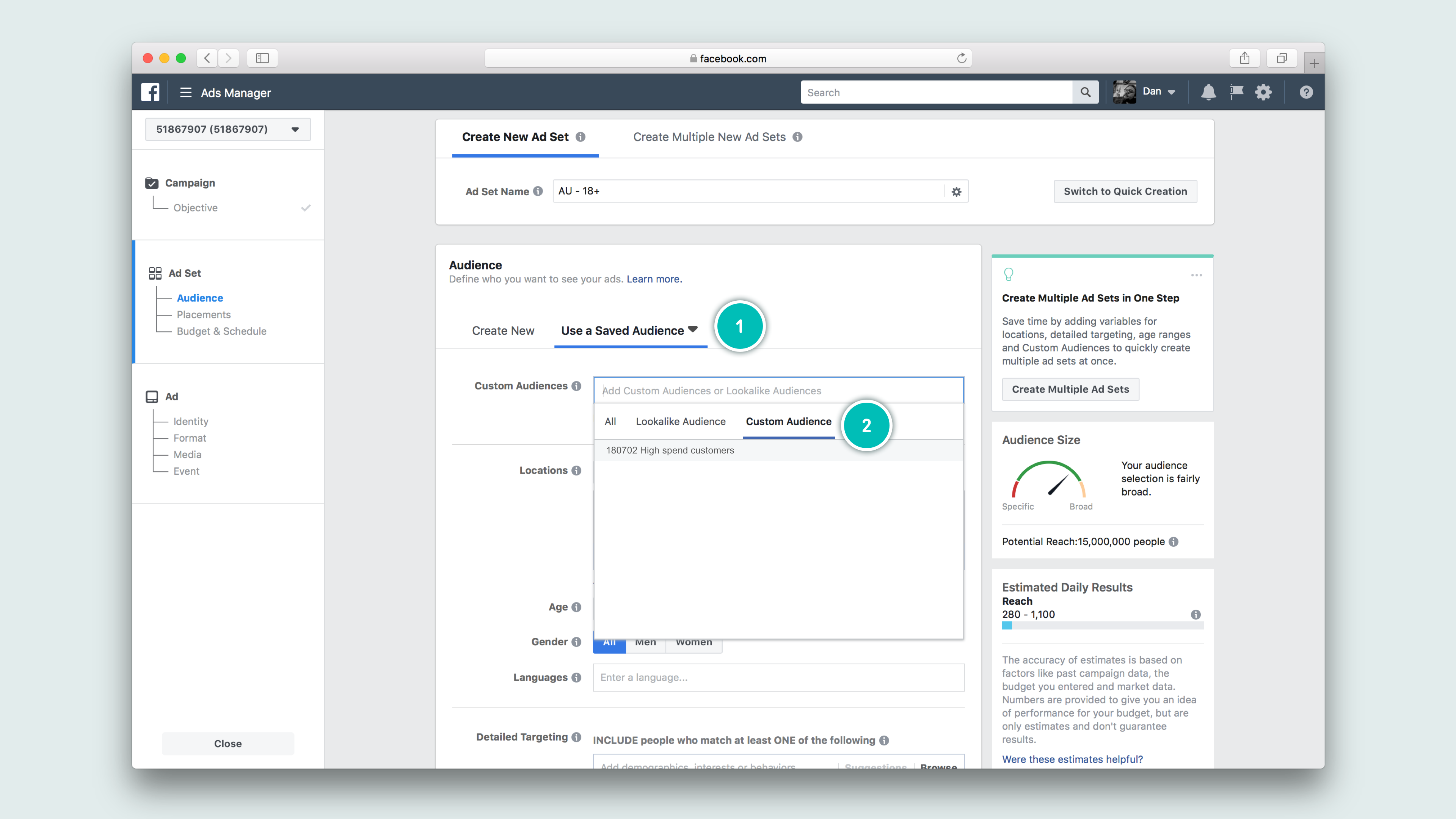The width and height of the screenshot is (1456, 819).
Task: Click Browse in Detailed Targeting
Action: tap(938, 766)
